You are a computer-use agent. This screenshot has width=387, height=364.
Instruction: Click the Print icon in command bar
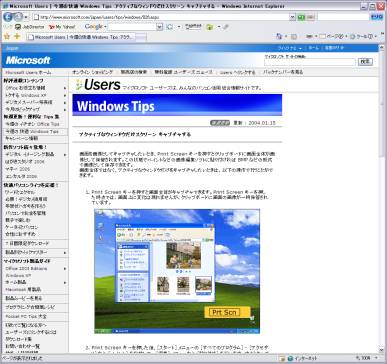[309, 36]
